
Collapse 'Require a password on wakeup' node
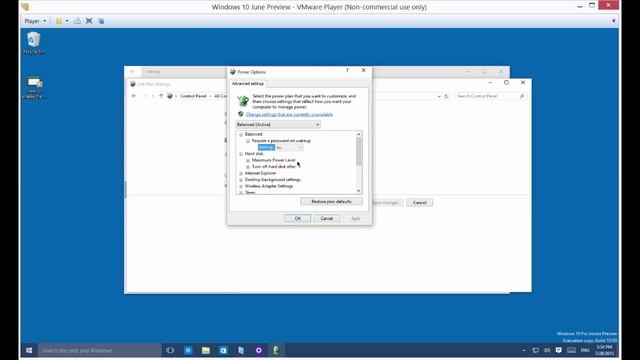(x=248, y=141)
